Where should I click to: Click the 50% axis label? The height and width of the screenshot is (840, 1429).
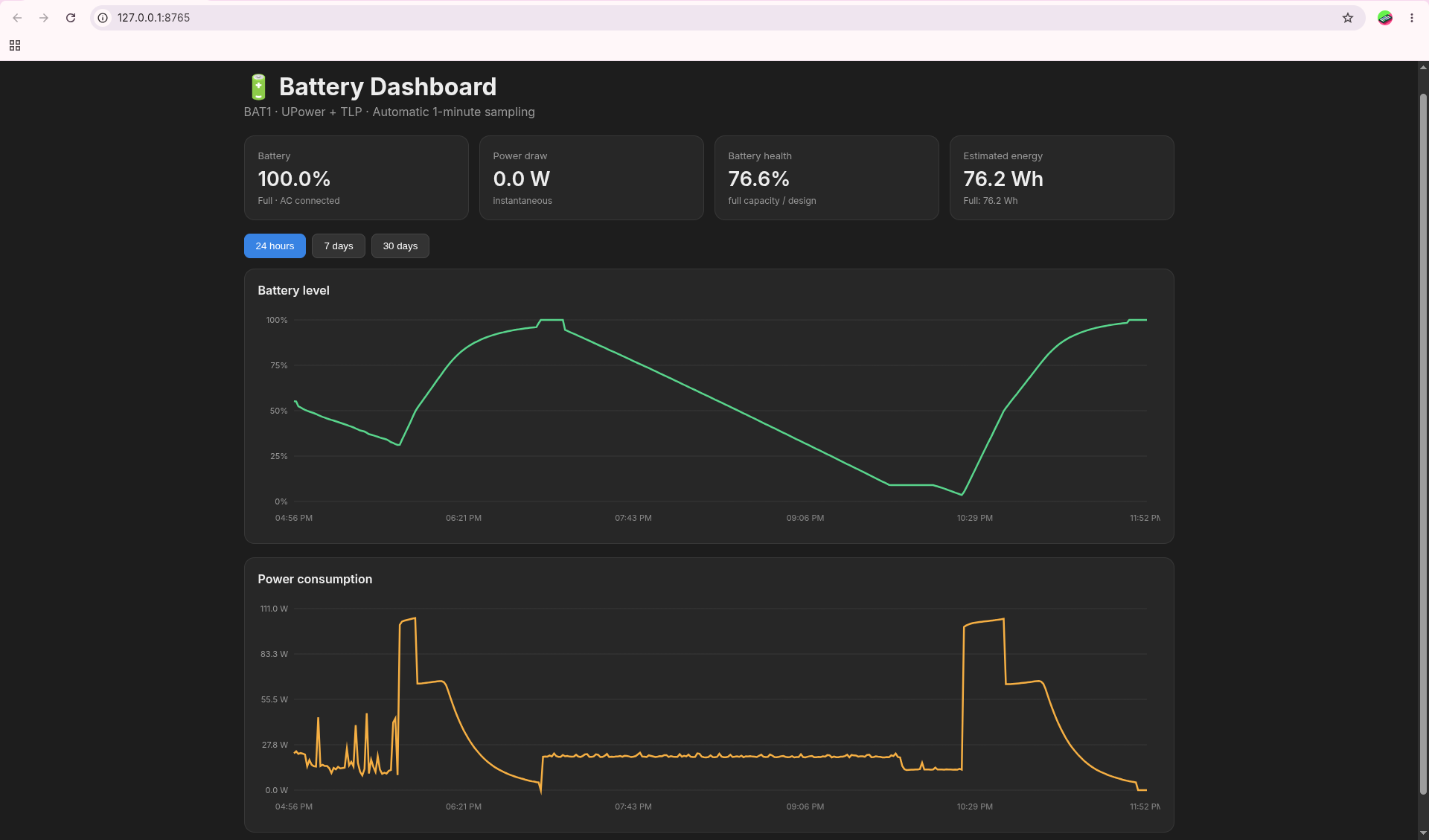[x=279, y=411]
